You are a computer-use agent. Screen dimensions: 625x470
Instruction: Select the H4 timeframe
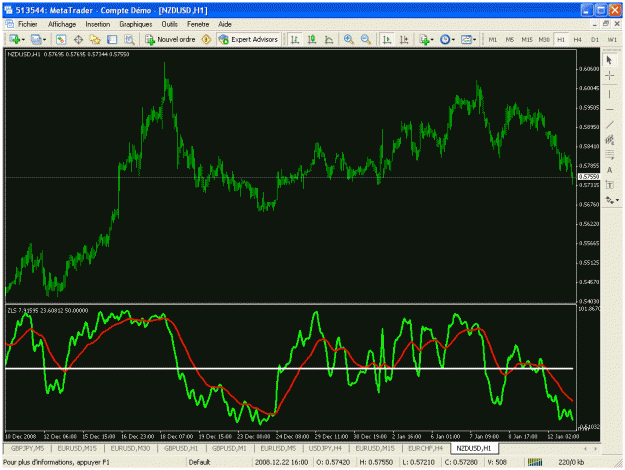pyautogui.click(x=578, y=39)
